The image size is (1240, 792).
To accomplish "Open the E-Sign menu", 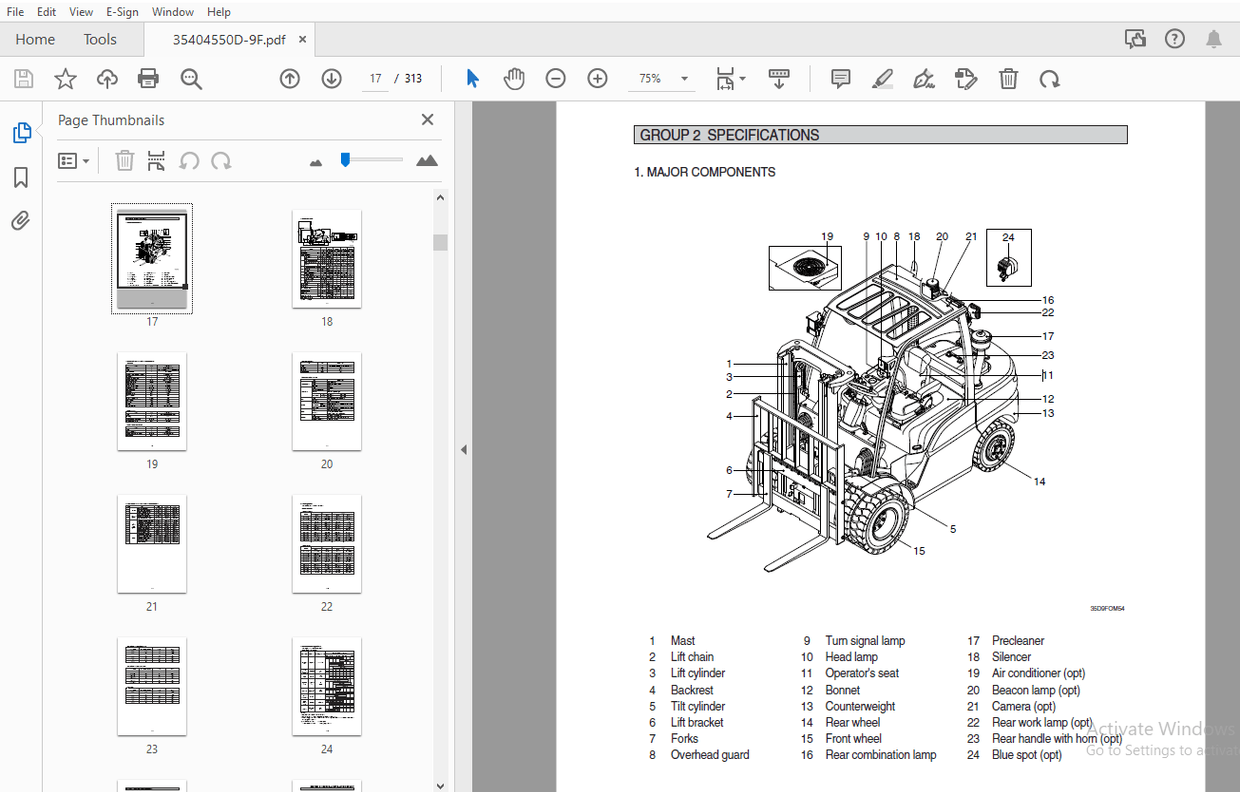I will (122, 11).
